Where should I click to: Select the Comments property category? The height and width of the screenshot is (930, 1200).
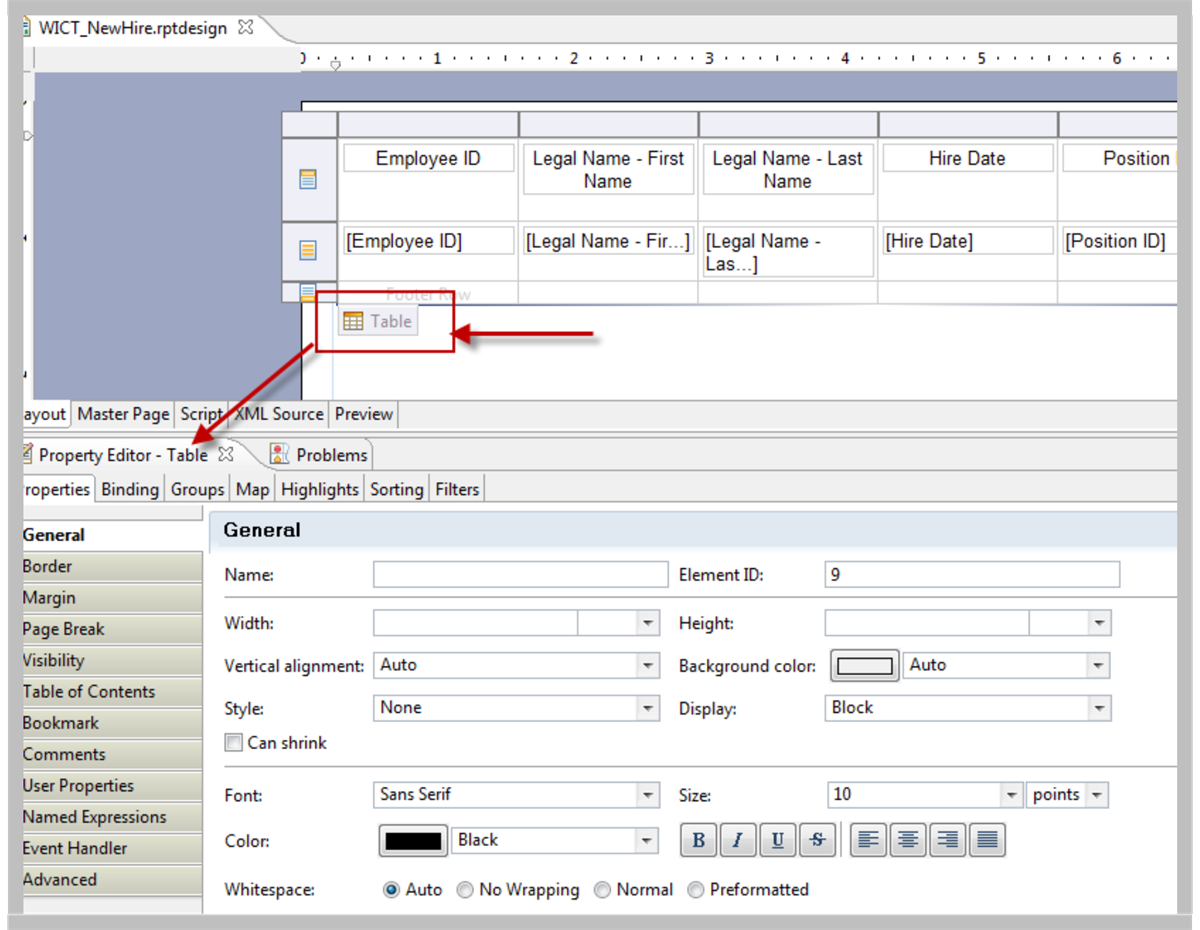110,754
